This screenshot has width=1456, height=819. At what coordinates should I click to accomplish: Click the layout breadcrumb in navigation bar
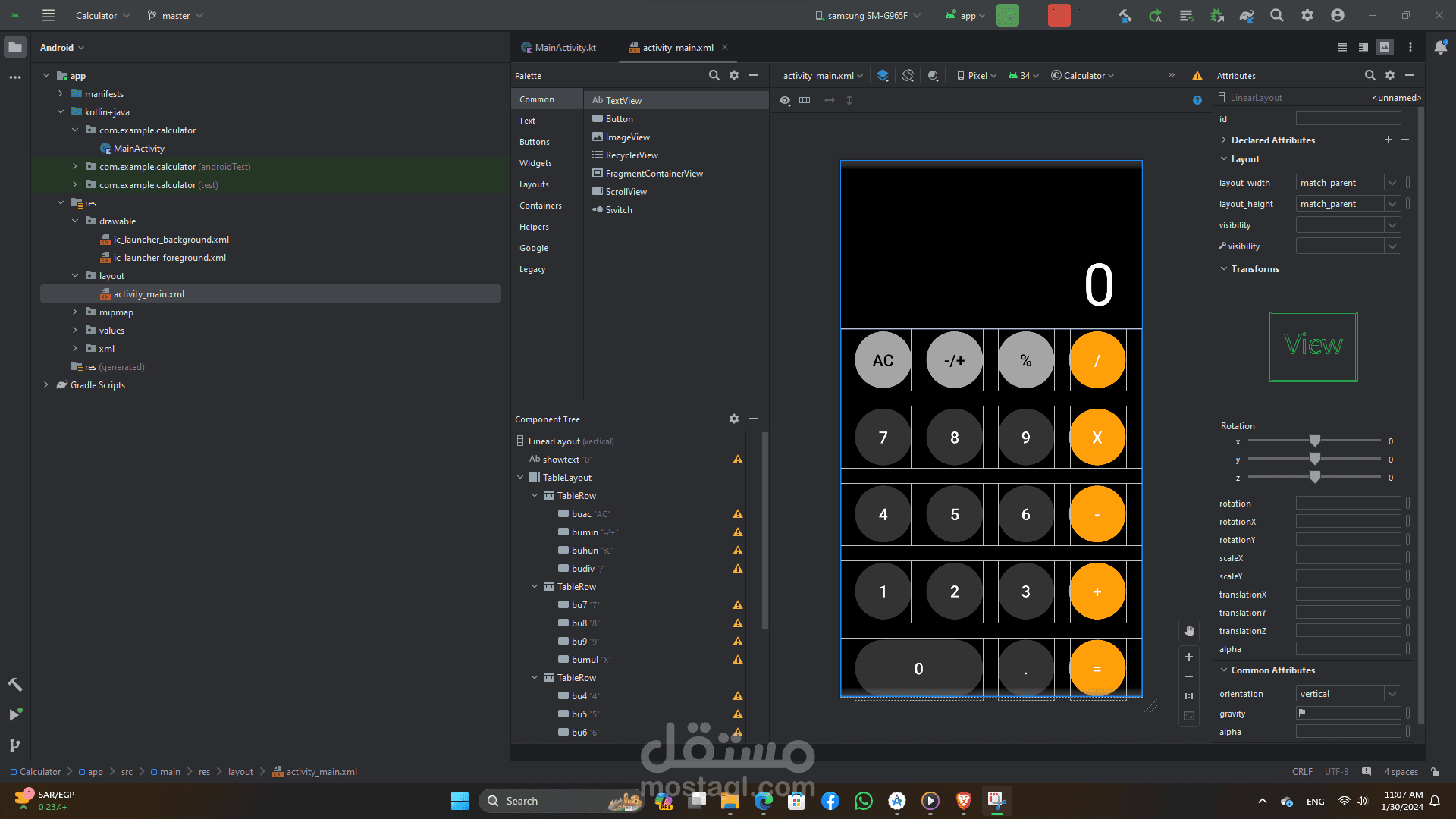240,772
